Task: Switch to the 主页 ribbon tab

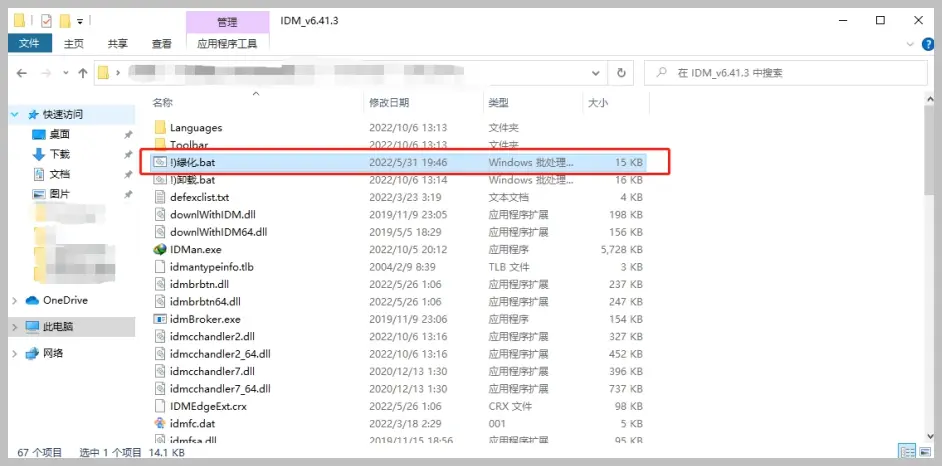Action: pos(74,43)
